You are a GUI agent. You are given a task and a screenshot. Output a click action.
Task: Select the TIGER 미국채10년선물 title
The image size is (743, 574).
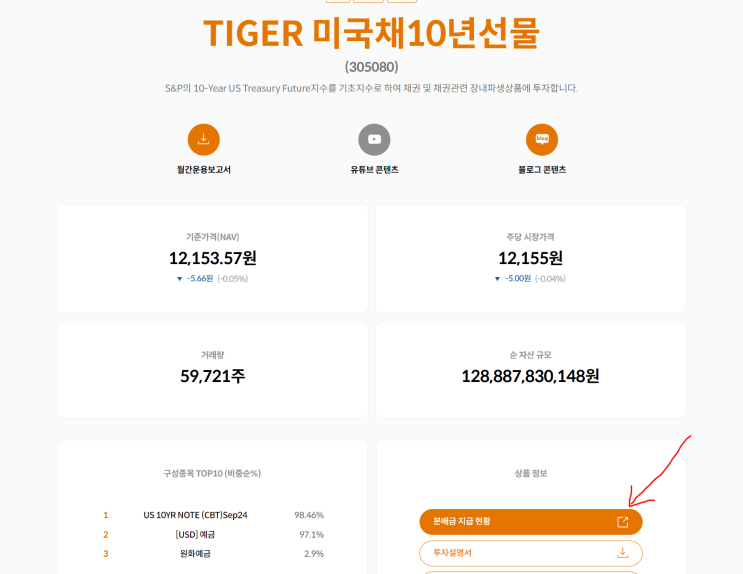[371, 34]
